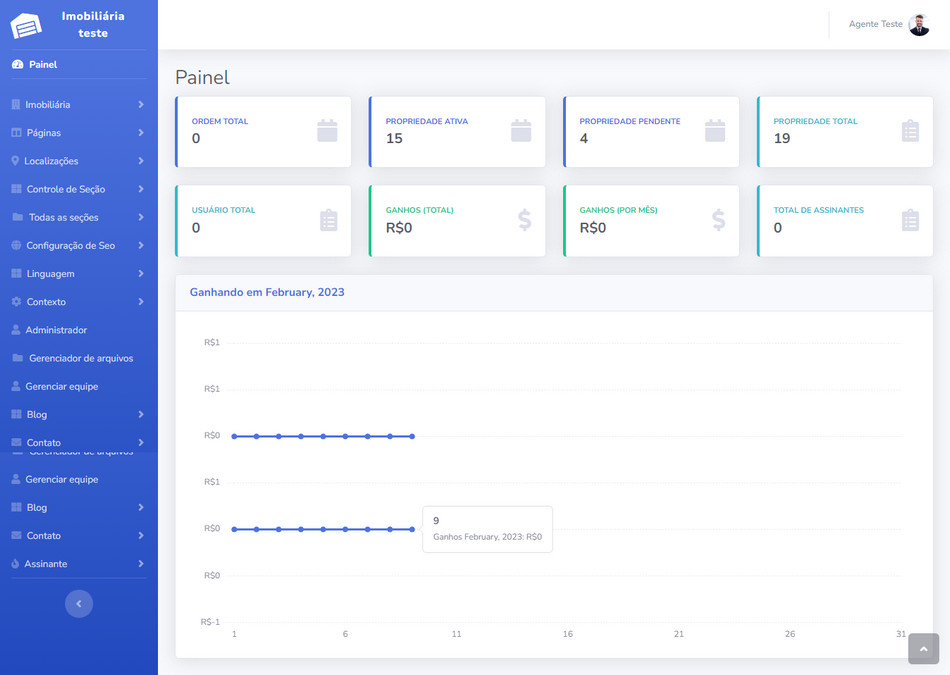Click the Localizações map pin icon
Viewport: 950px width, 675px height.
15,161
